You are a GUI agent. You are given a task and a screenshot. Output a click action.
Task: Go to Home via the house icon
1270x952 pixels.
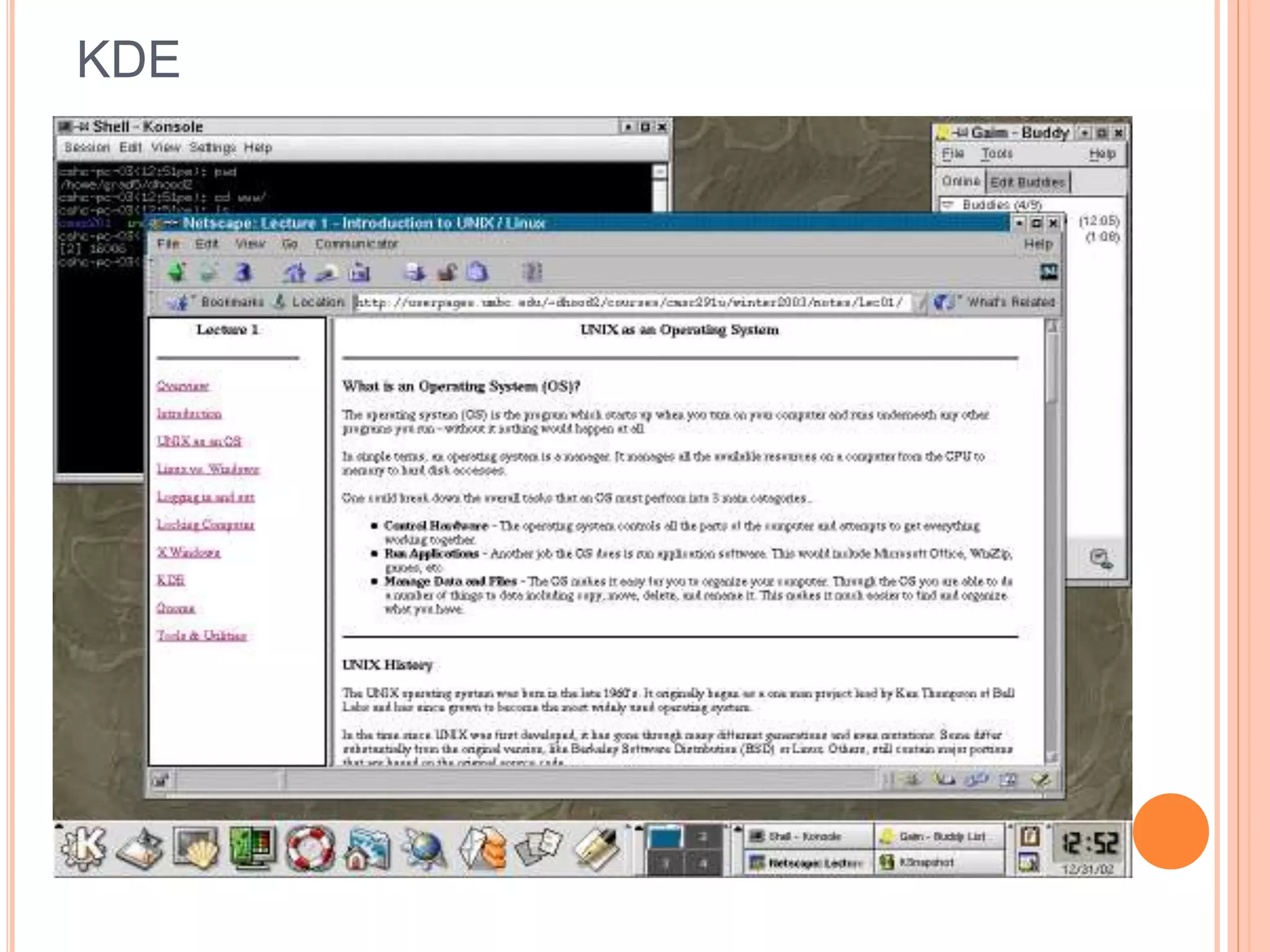point(294,272)
